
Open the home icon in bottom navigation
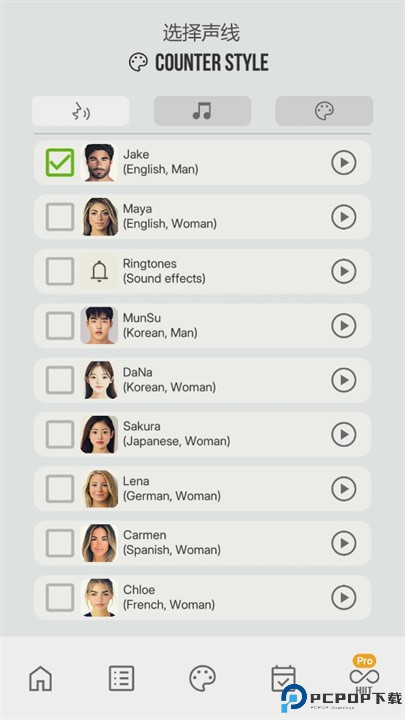pyautogui.click(x=40, y=678)
